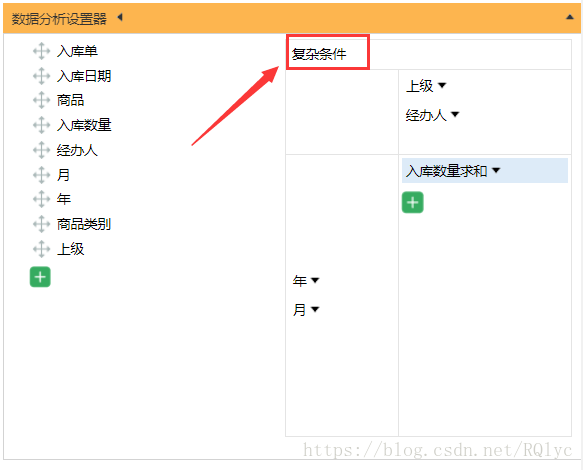Click the move handle beside 入库单
The width and height of the screenshot is (584, 470).
[41, 51]
